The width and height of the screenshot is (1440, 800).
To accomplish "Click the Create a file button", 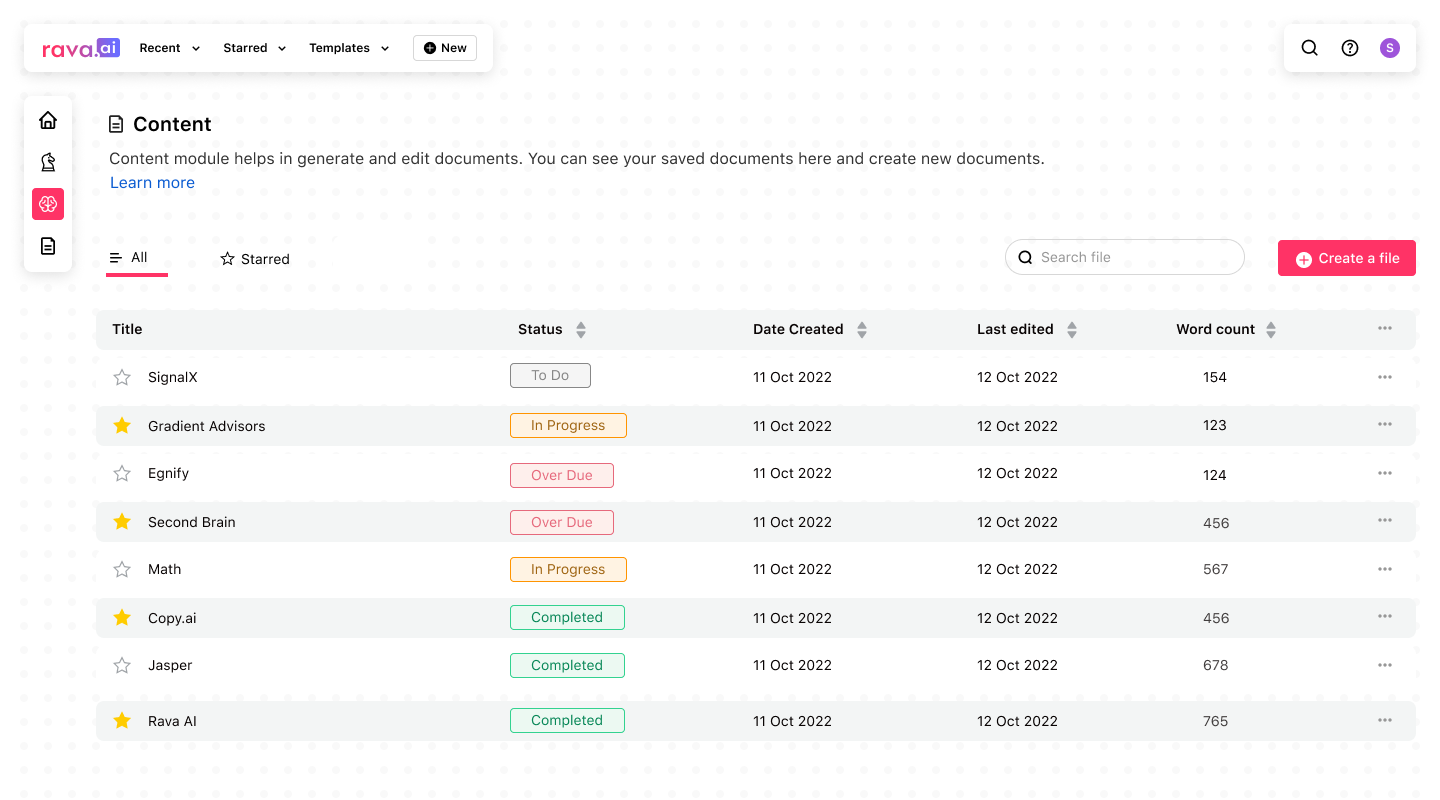I will coord(1346,258).
